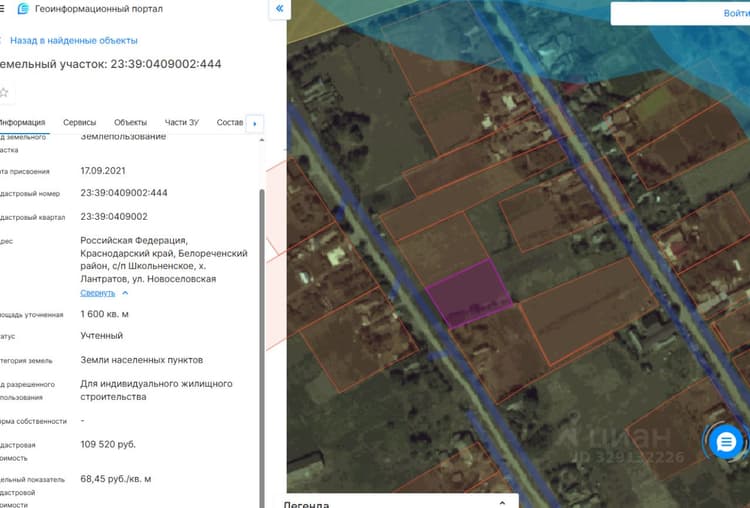
Task: Open the hamburger menu
Action: click(2, 9)
